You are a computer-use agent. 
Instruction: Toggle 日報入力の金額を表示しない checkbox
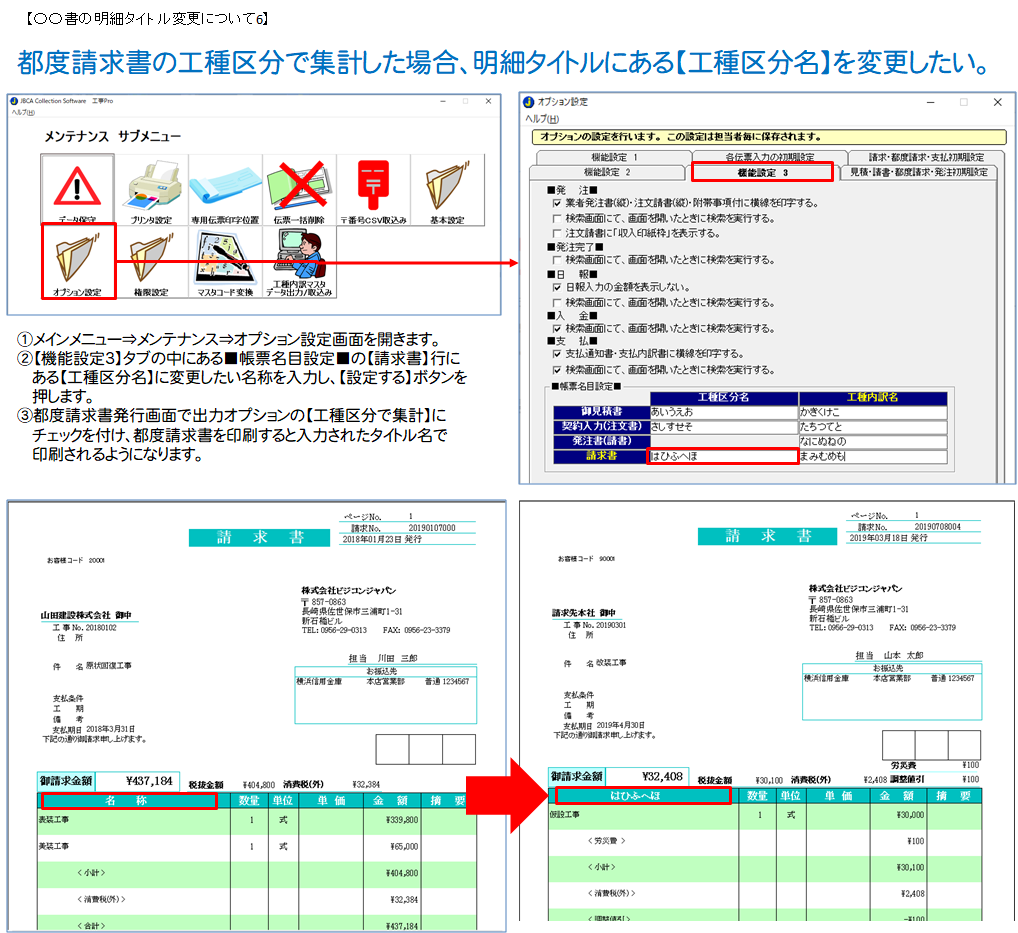click(557, 286)
